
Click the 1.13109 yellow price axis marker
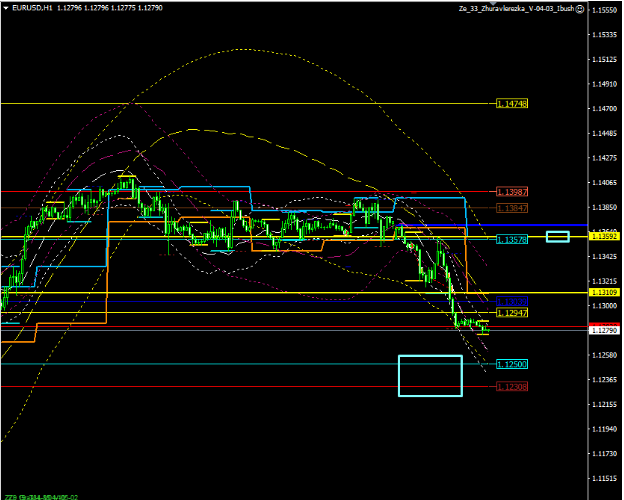(x=603, y=293)
